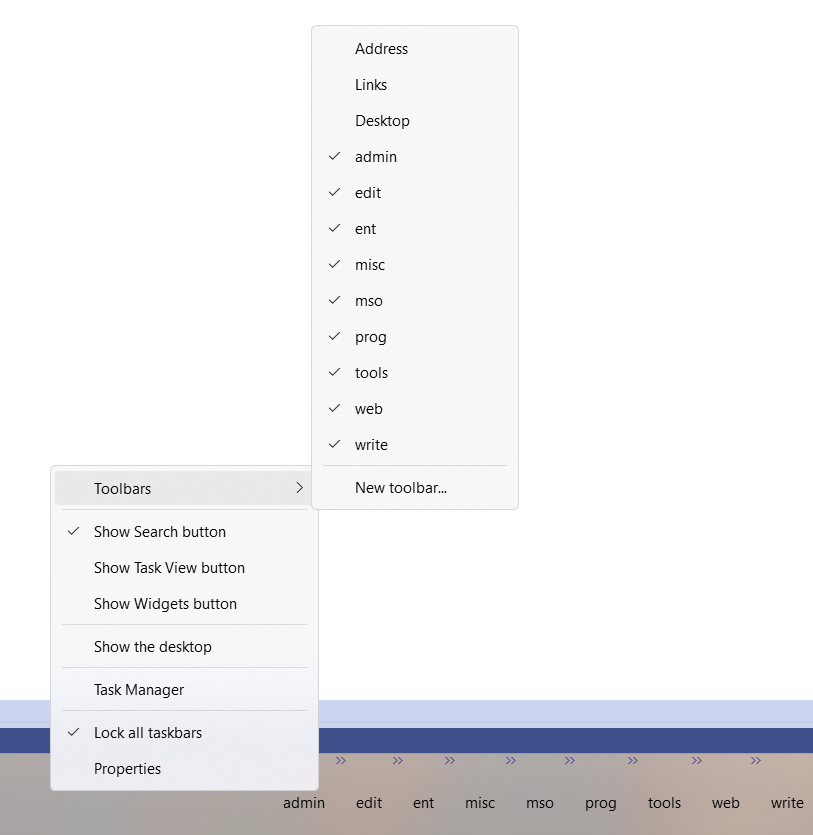Enable Show Task View button
Image resolution: width=813 pixels, height=835 pixels.
click(185, 568)
